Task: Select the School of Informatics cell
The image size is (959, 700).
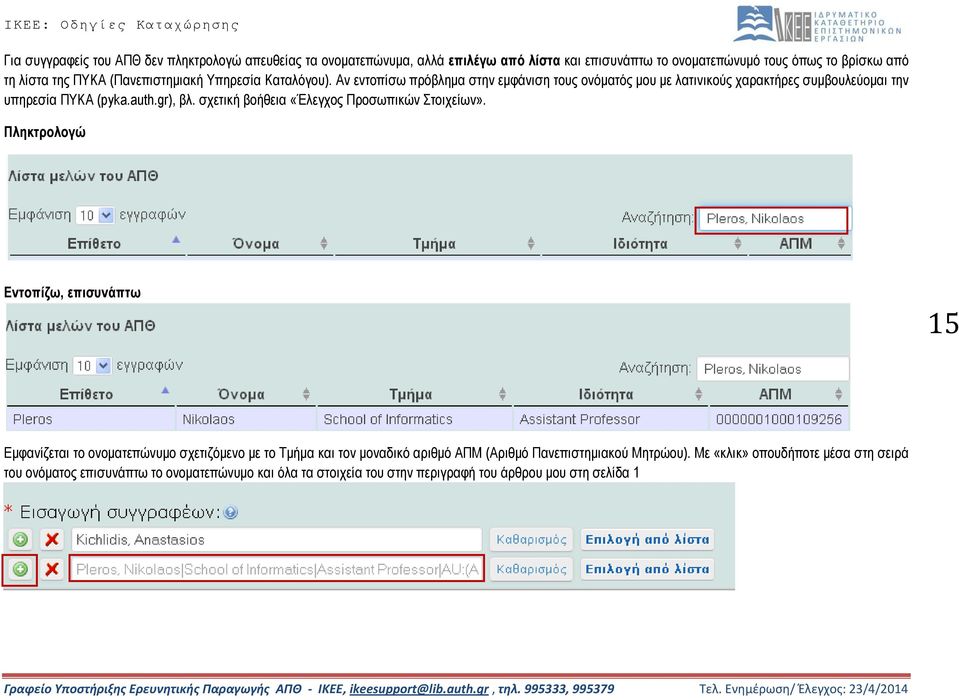Action: tap(414, 419)
